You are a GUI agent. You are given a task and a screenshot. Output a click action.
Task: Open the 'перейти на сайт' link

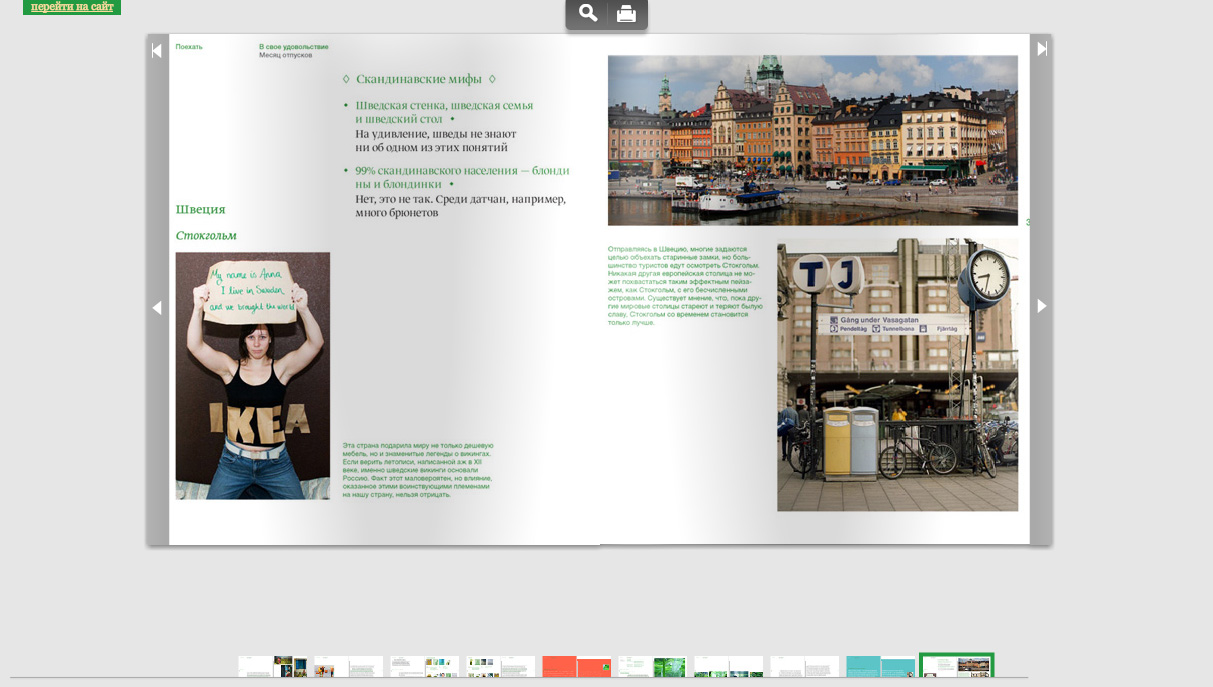(x=72, y=7)
